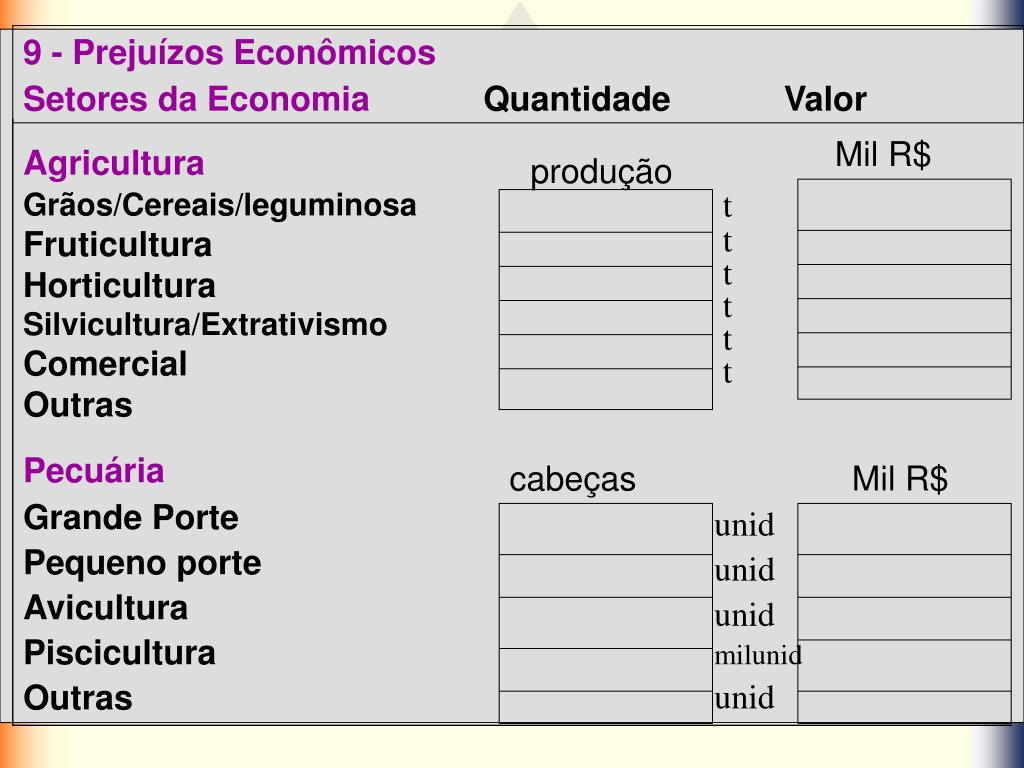This screenshot has height=768, width=1024.
Task: Select the Fruticultura Mil R$ value box
Action: [x=904, y=247]
